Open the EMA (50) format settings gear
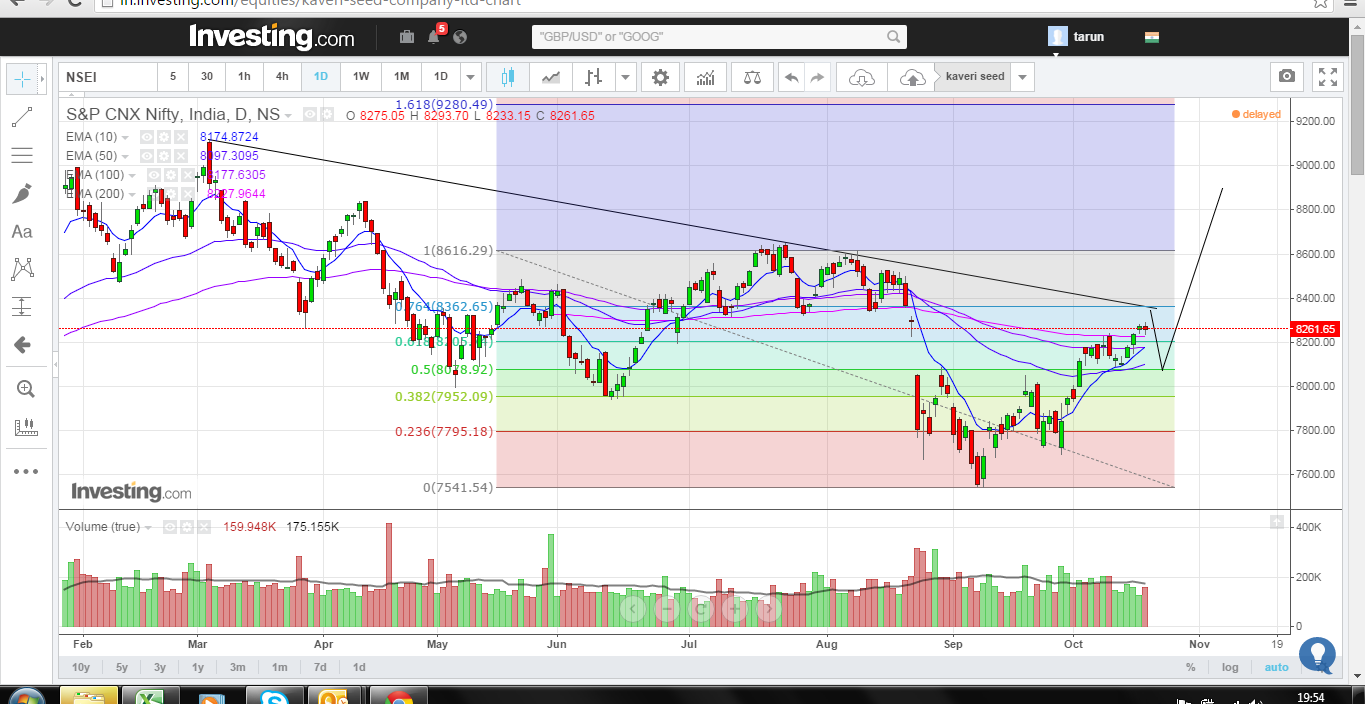The width and height of the screenshot is (1365, 704). (164, 156)
